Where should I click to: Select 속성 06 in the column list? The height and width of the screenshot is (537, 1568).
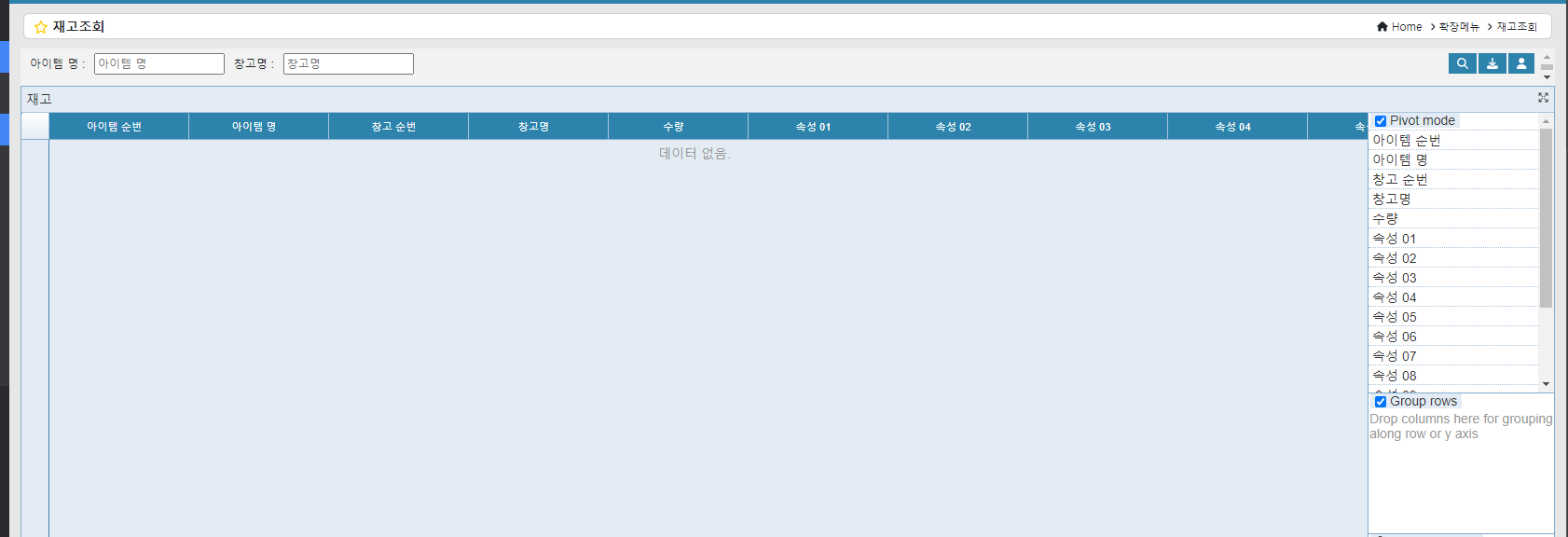tap(1453, 337)
